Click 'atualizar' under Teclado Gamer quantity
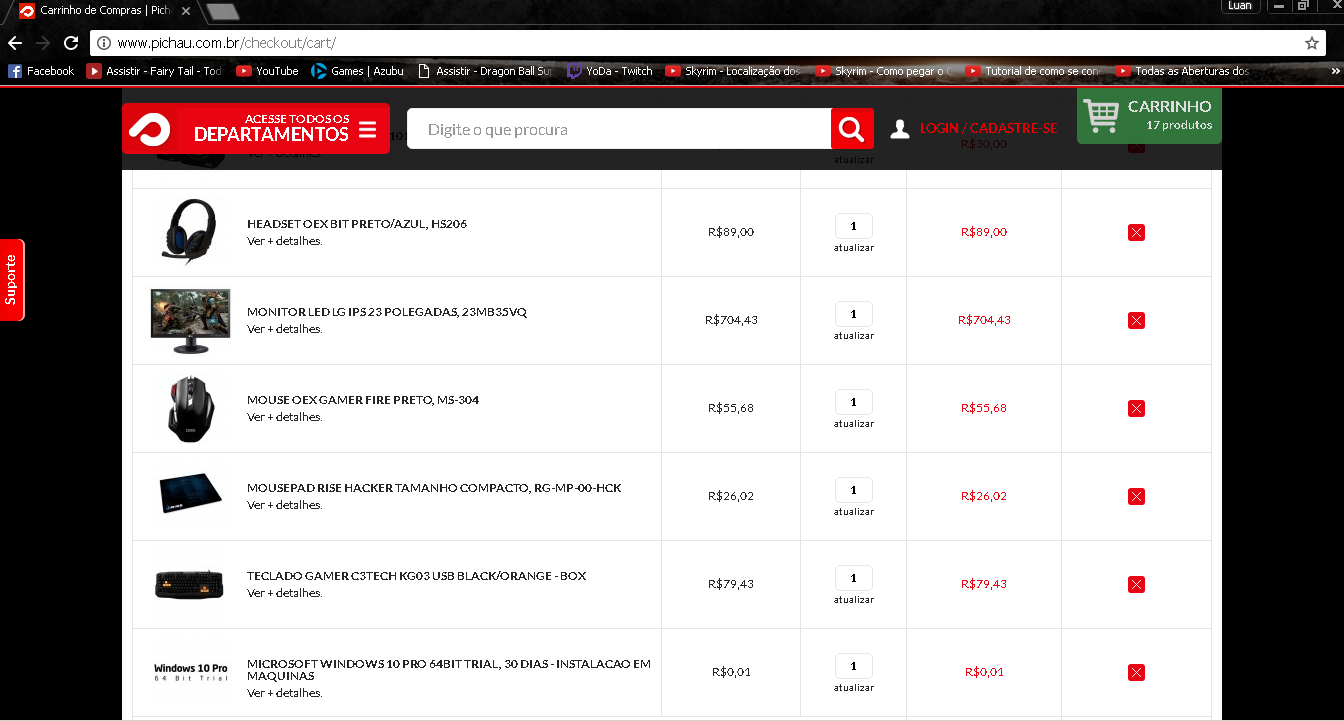The width and height of the screenshot is (1344, 721). [854, 600]
